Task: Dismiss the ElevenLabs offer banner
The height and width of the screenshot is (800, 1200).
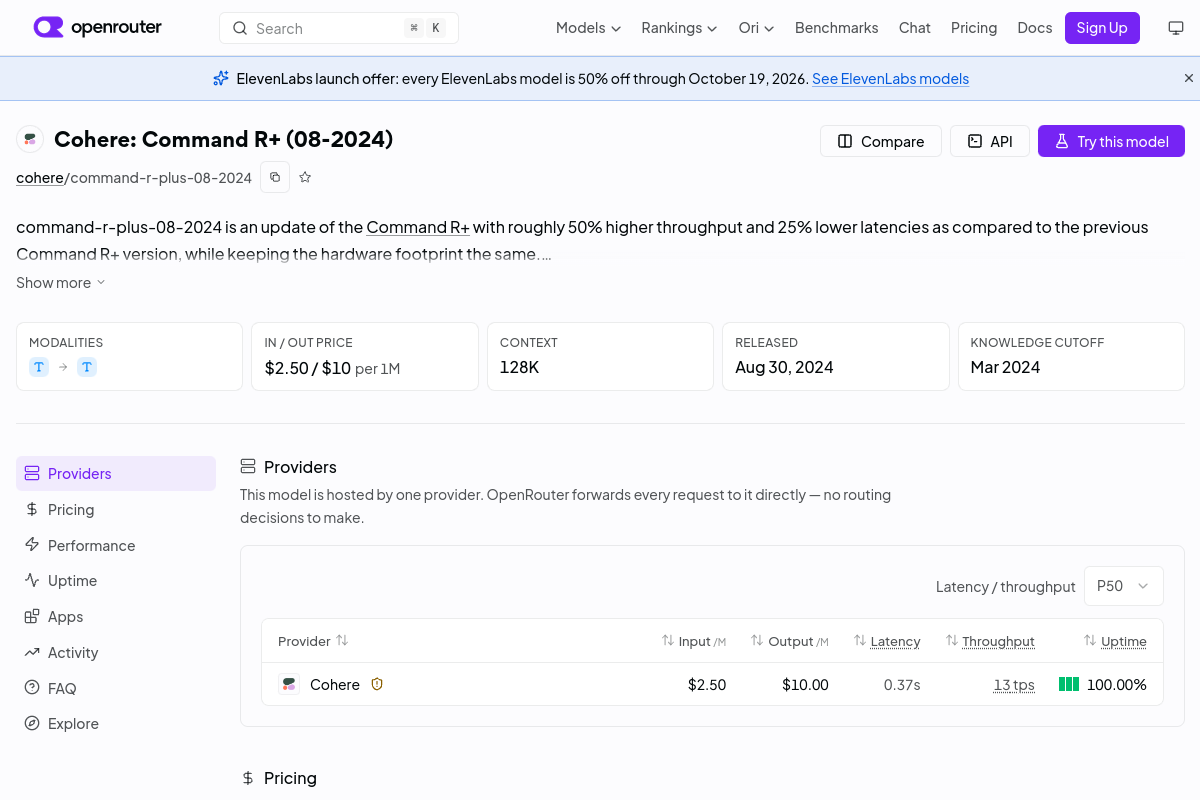Action: point(1189,78)
